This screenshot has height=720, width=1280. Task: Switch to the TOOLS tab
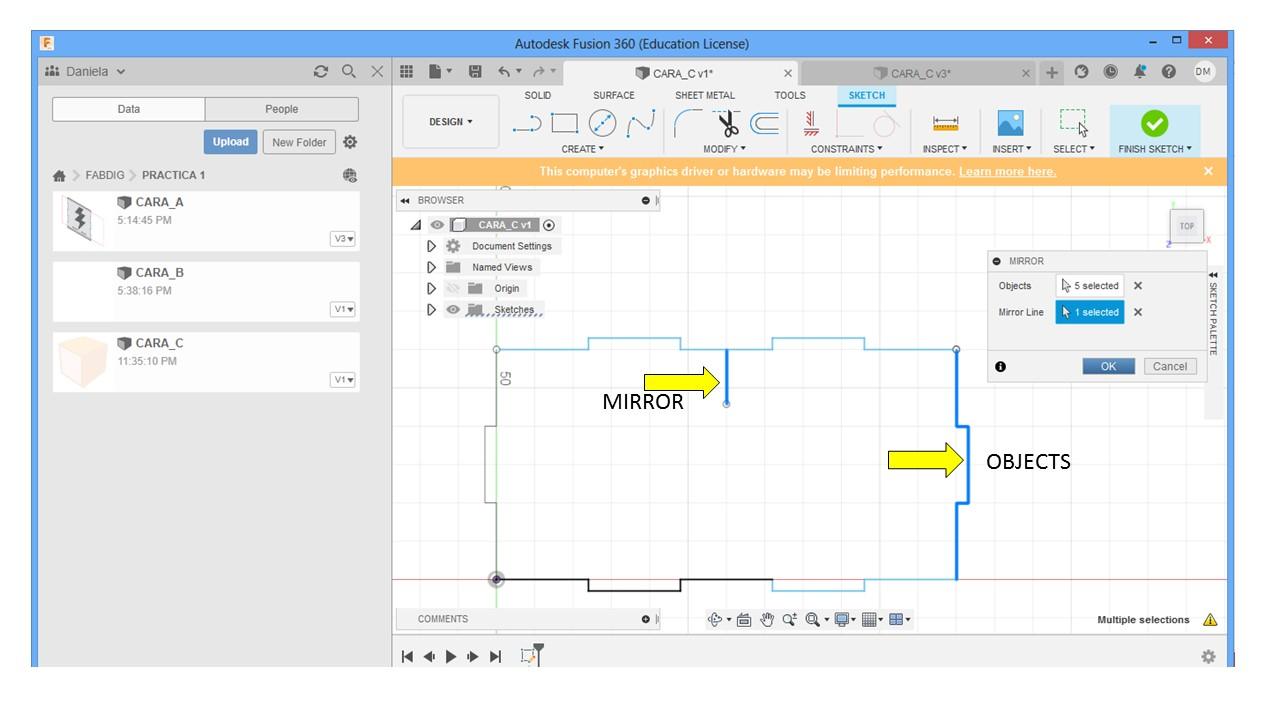tap(790, 95)
